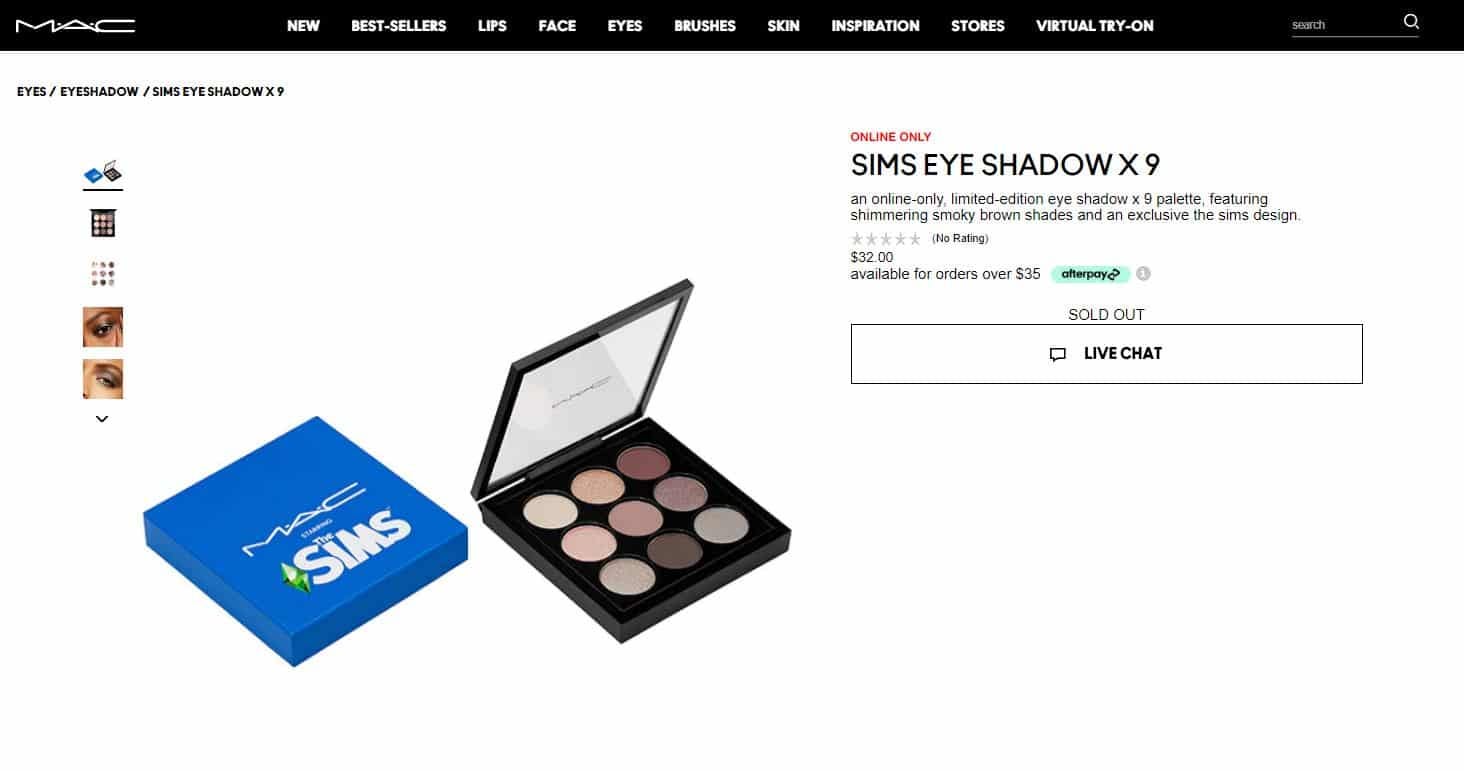Screen dimensions: 1464x771
Task: View the second eye model thumbnail
Action: pos(103,379)
